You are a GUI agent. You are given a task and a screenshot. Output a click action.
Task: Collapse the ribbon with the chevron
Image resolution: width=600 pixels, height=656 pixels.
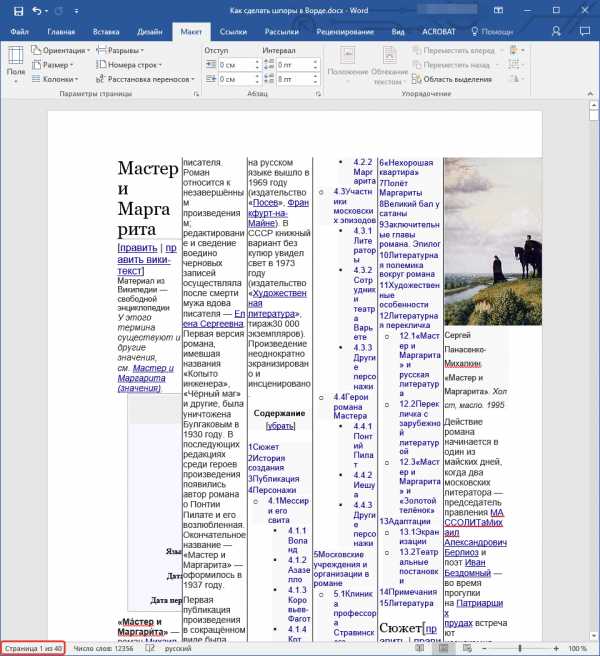tap(590, 93)
